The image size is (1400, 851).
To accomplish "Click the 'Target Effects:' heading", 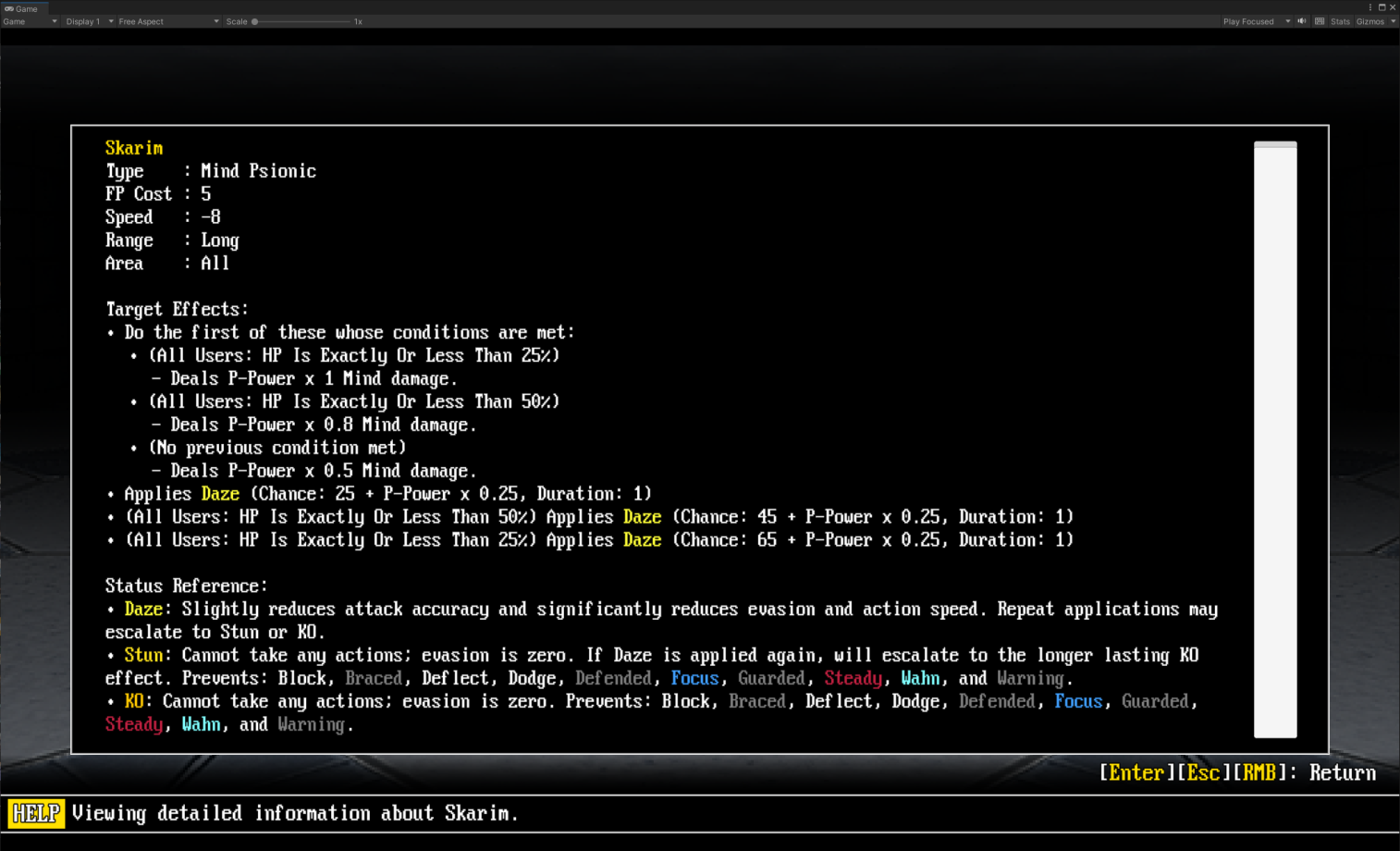I will 177,309.
